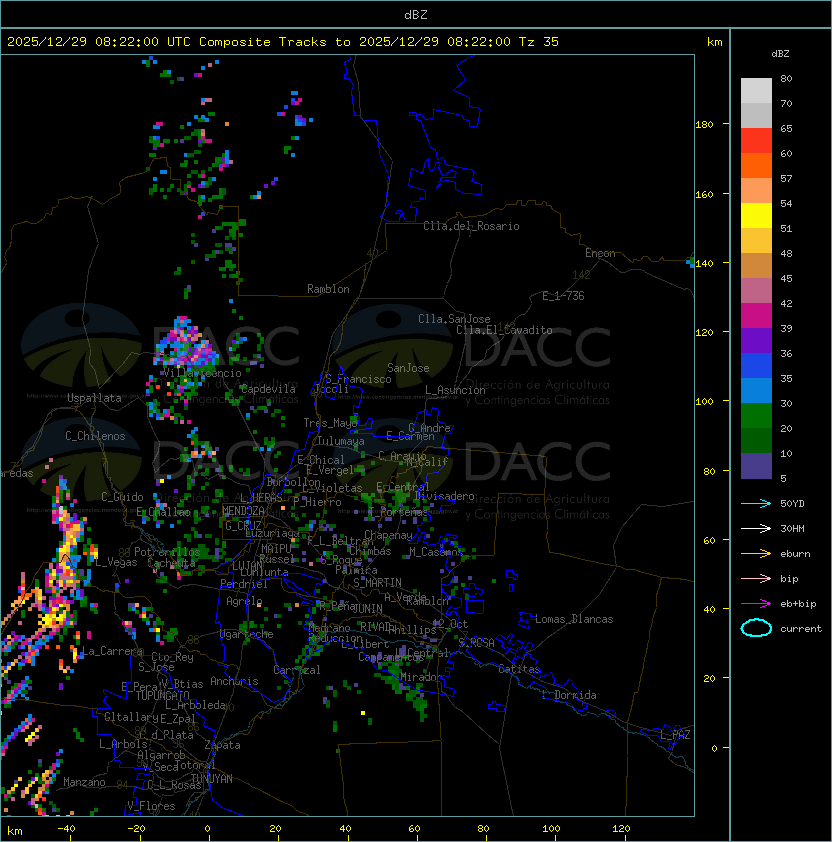Click the 'Catitas' map label

(x=519, y=669)
